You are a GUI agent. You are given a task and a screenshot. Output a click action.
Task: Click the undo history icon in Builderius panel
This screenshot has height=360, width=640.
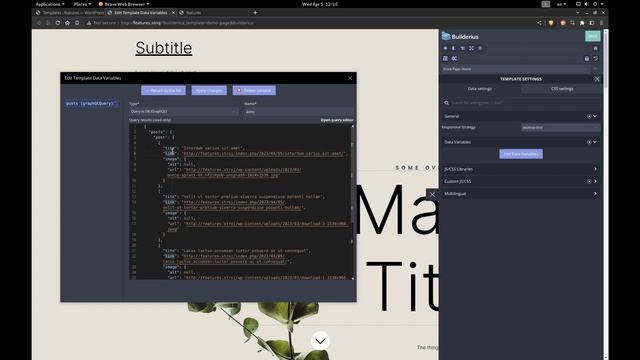point(596,58)
